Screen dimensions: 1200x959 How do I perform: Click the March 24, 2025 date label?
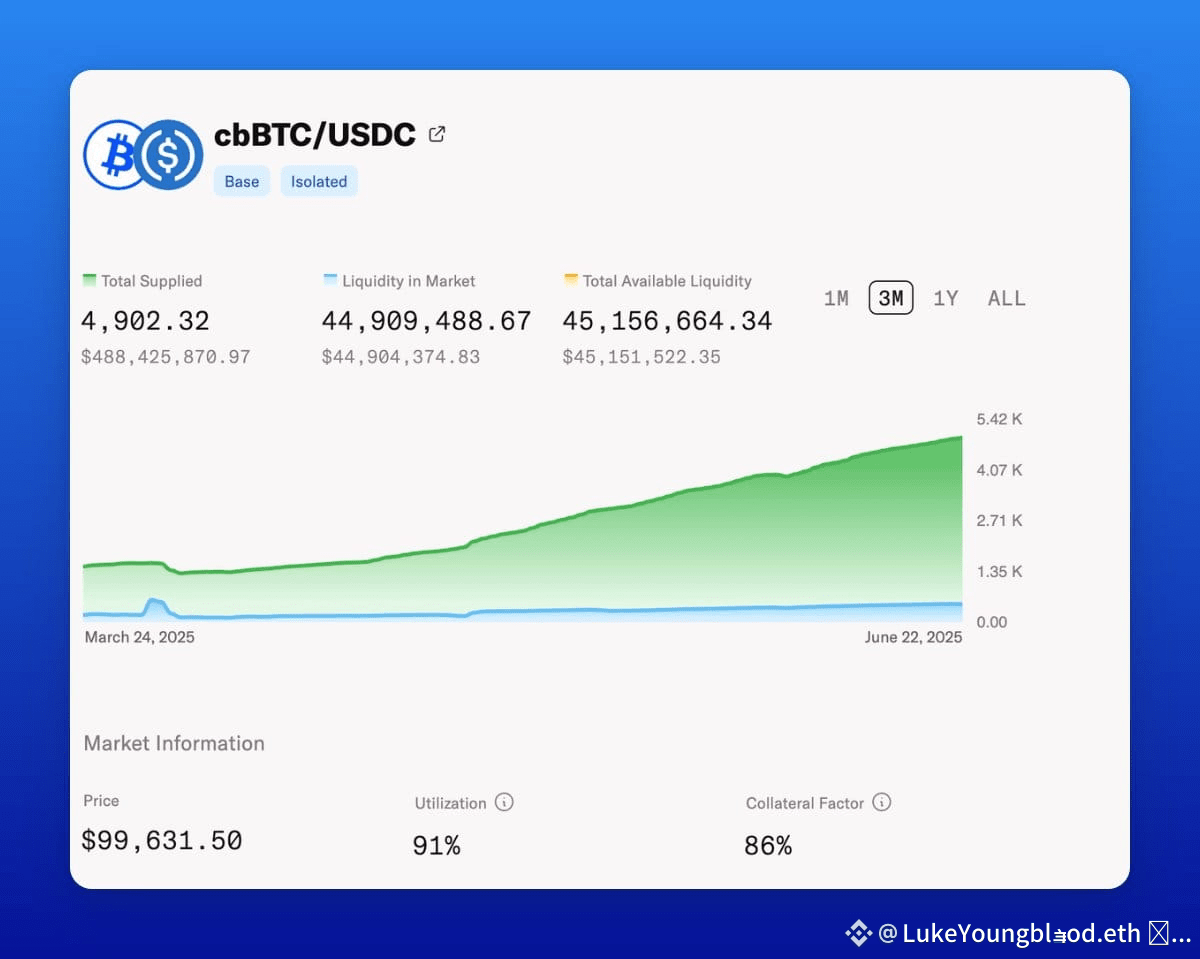click(140, 637)
